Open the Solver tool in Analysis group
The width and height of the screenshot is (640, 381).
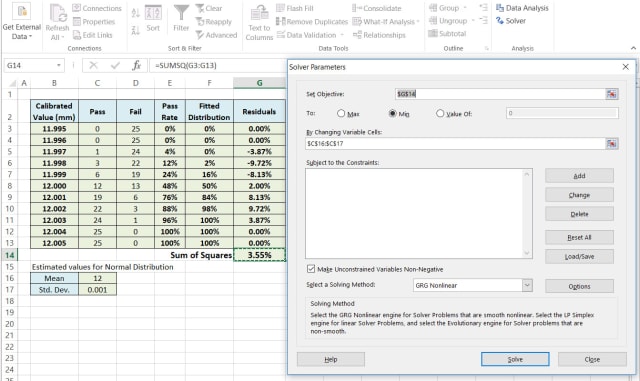point(511,21)
